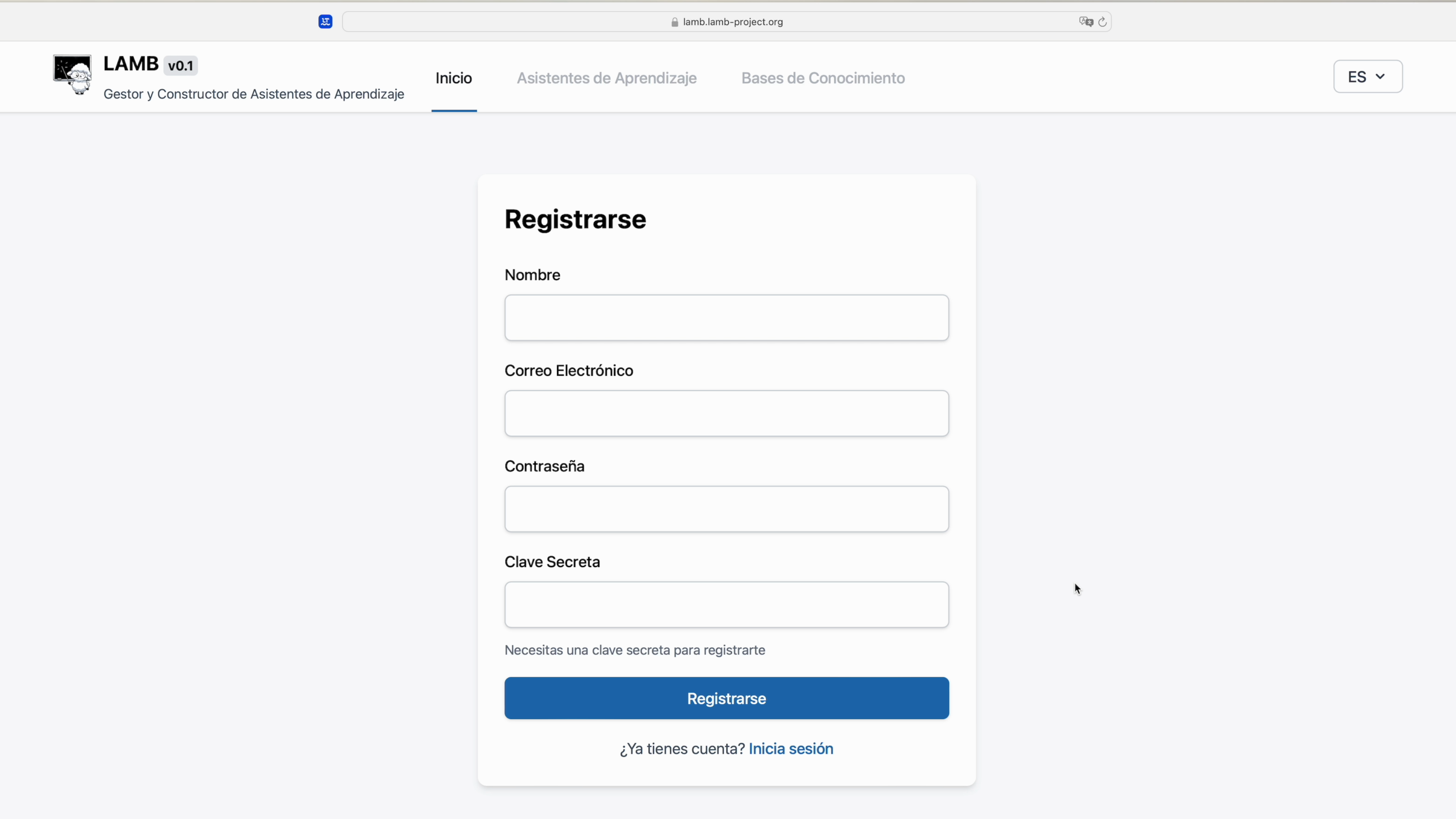Click the Clave Secreta input box
1456x819 pixels.
tap(726, 605)
